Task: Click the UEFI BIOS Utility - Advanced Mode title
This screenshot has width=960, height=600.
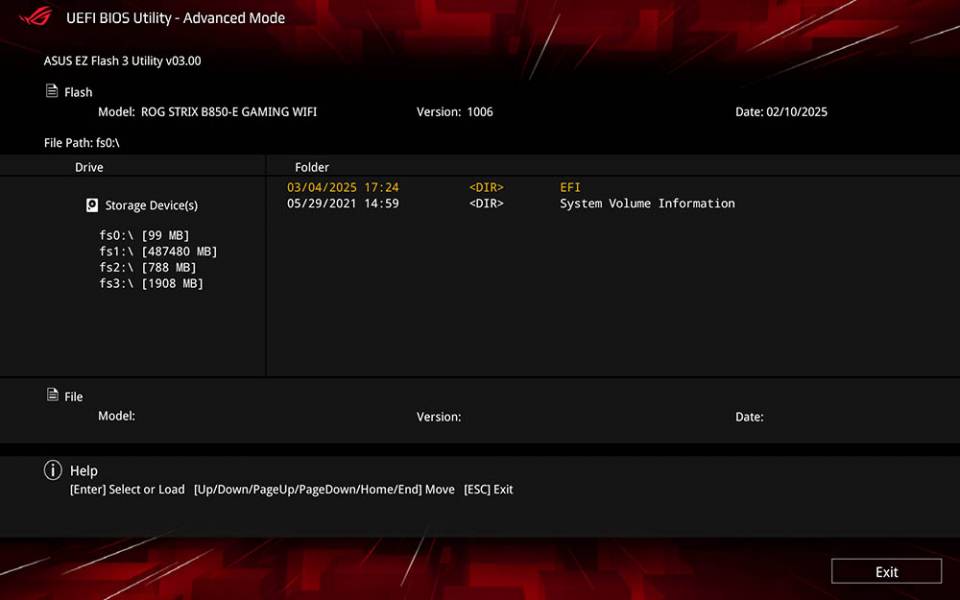Action: [175, 18]
